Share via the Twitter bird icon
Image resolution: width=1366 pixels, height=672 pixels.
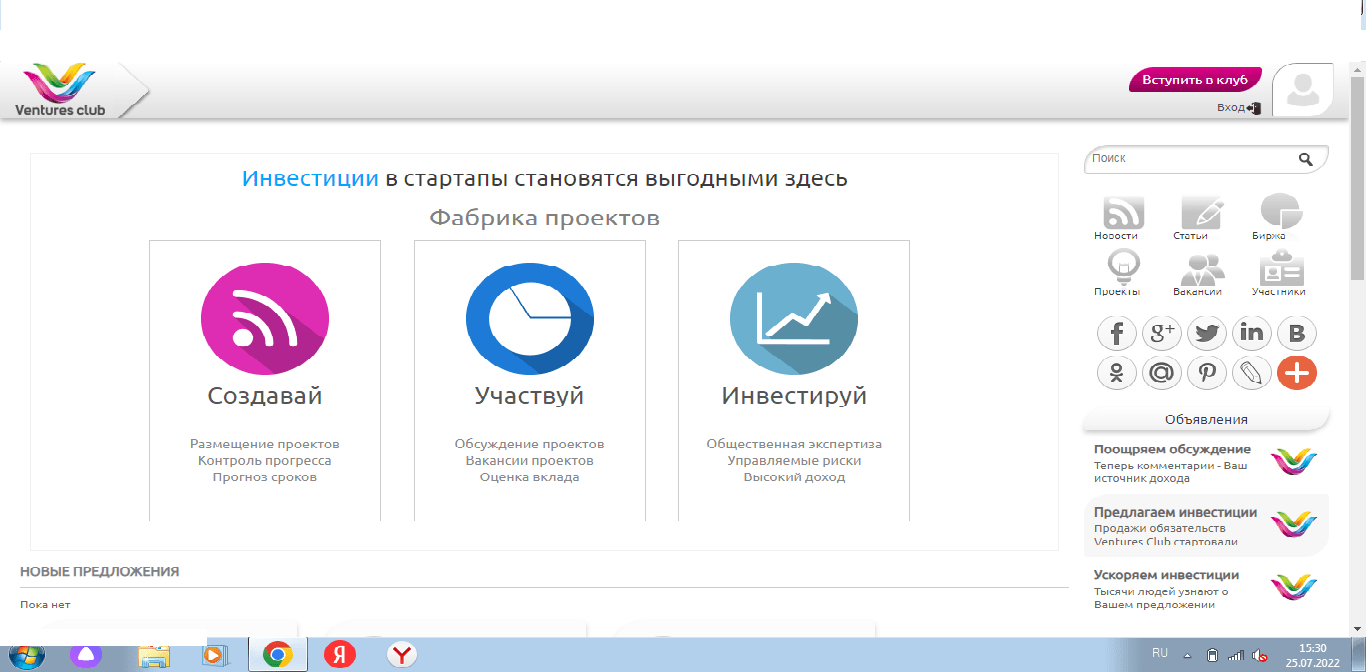coord(1207,333)
